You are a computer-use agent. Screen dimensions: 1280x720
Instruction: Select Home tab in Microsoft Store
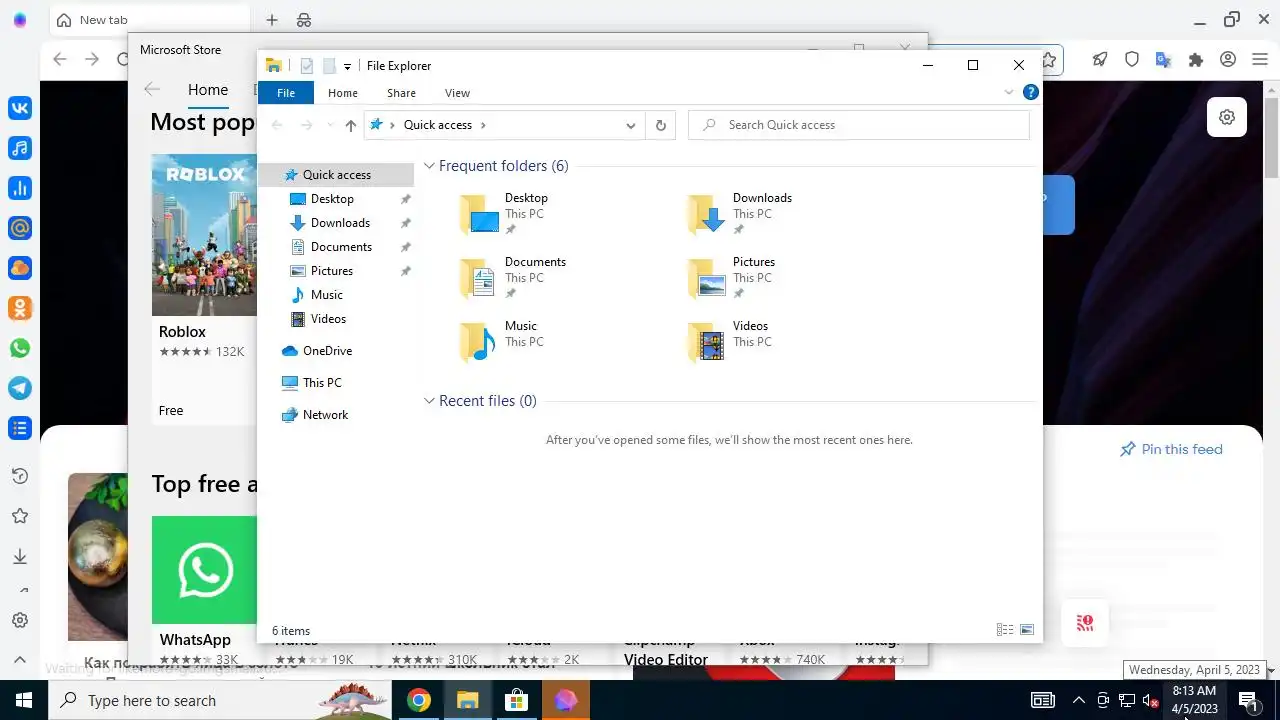point(208,89)
